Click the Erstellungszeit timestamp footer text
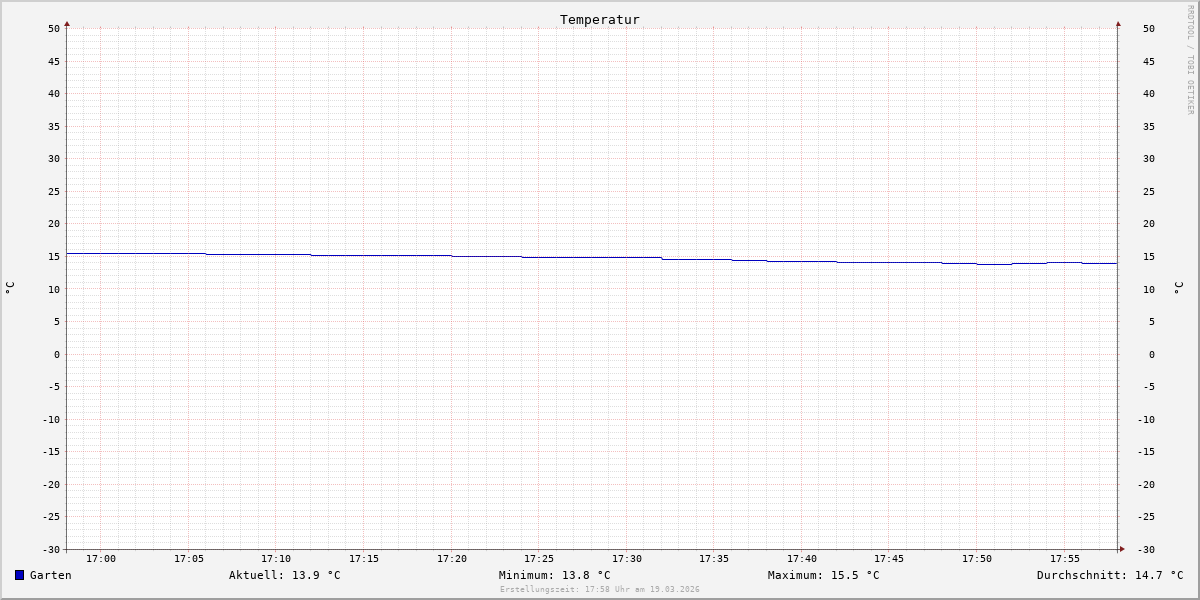1200x600 pixels. pyautogui.click(x=600, y=589)
